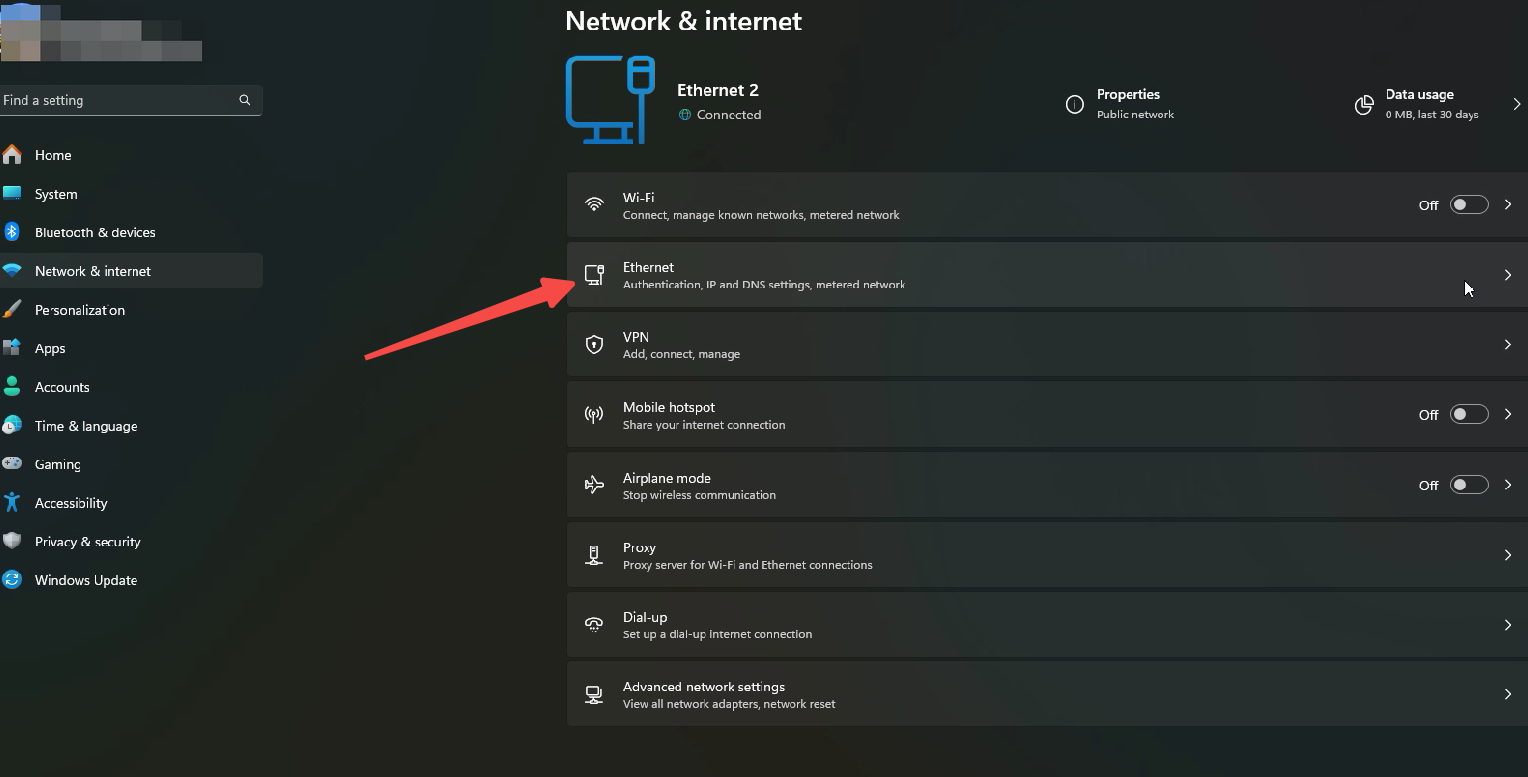This screenshot has width=1528, height=777.
Task: Open Proxy page with its chevron
Action: pos(1508,555)
